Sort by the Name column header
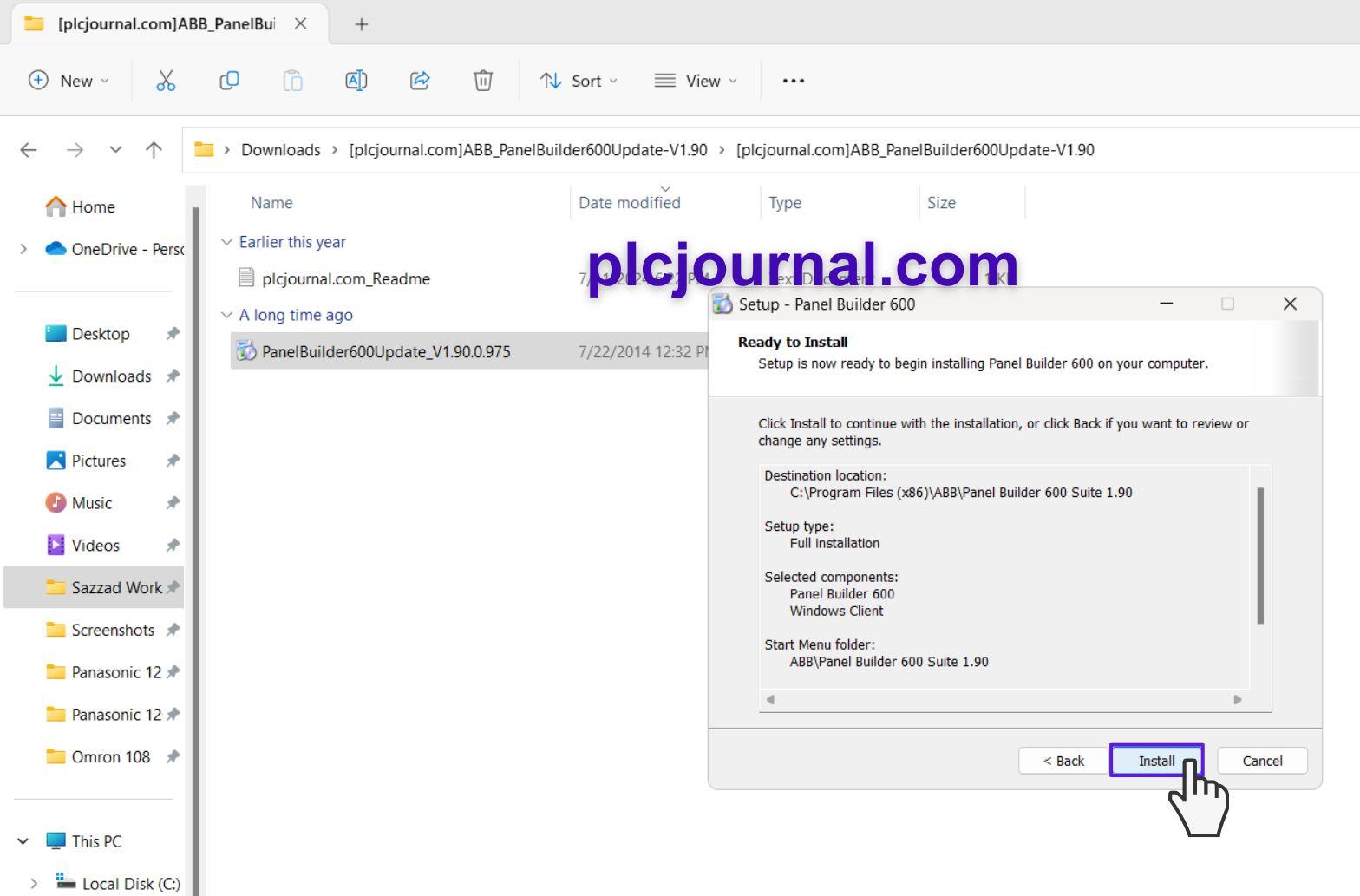This screenshot has width=1360, height=896. 271,203
